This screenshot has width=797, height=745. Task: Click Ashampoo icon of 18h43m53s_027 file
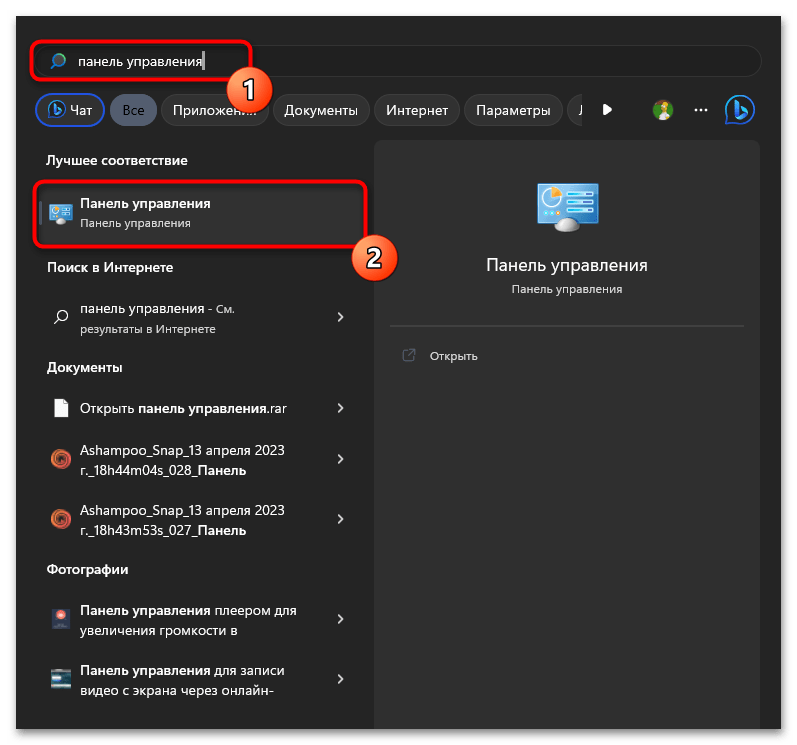[x=61, y=519]
